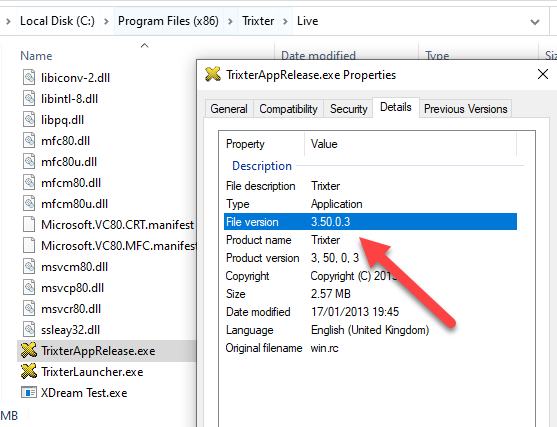Viewport: 557px width, 427px height.
Task: Expand chevron after Trixter breadcrumb
Action: coord(285,21)
